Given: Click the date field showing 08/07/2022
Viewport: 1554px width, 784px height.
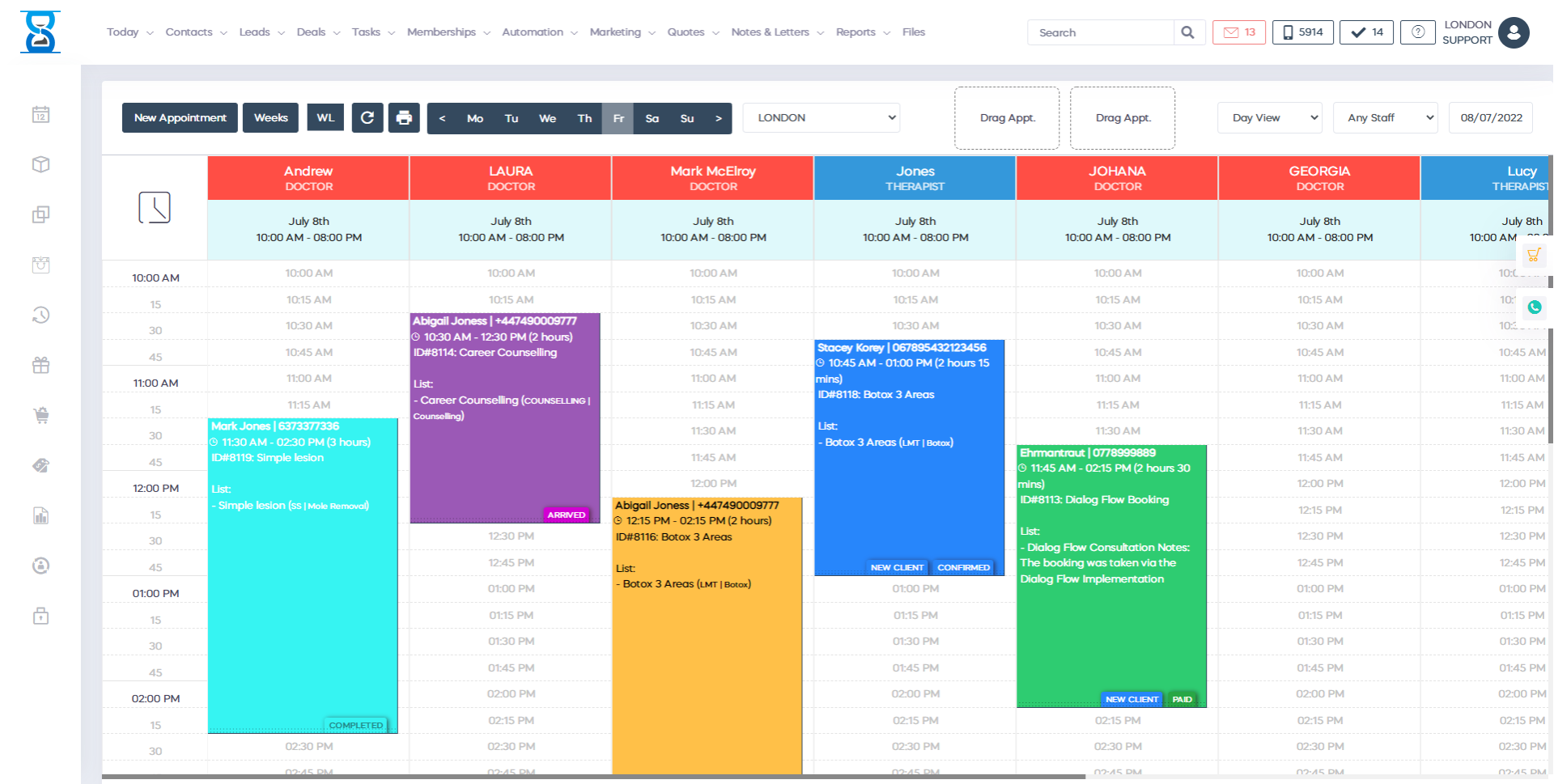Looking at the screenshot, I should coord(1490,118).
